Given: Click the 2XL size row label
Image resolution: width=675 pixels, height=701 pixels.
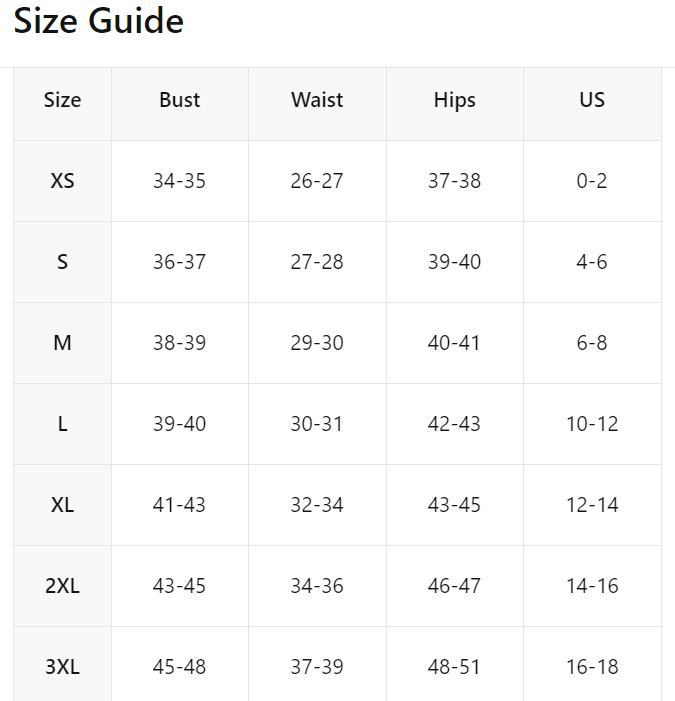Looking at the screenshot, I should (62, 586).
